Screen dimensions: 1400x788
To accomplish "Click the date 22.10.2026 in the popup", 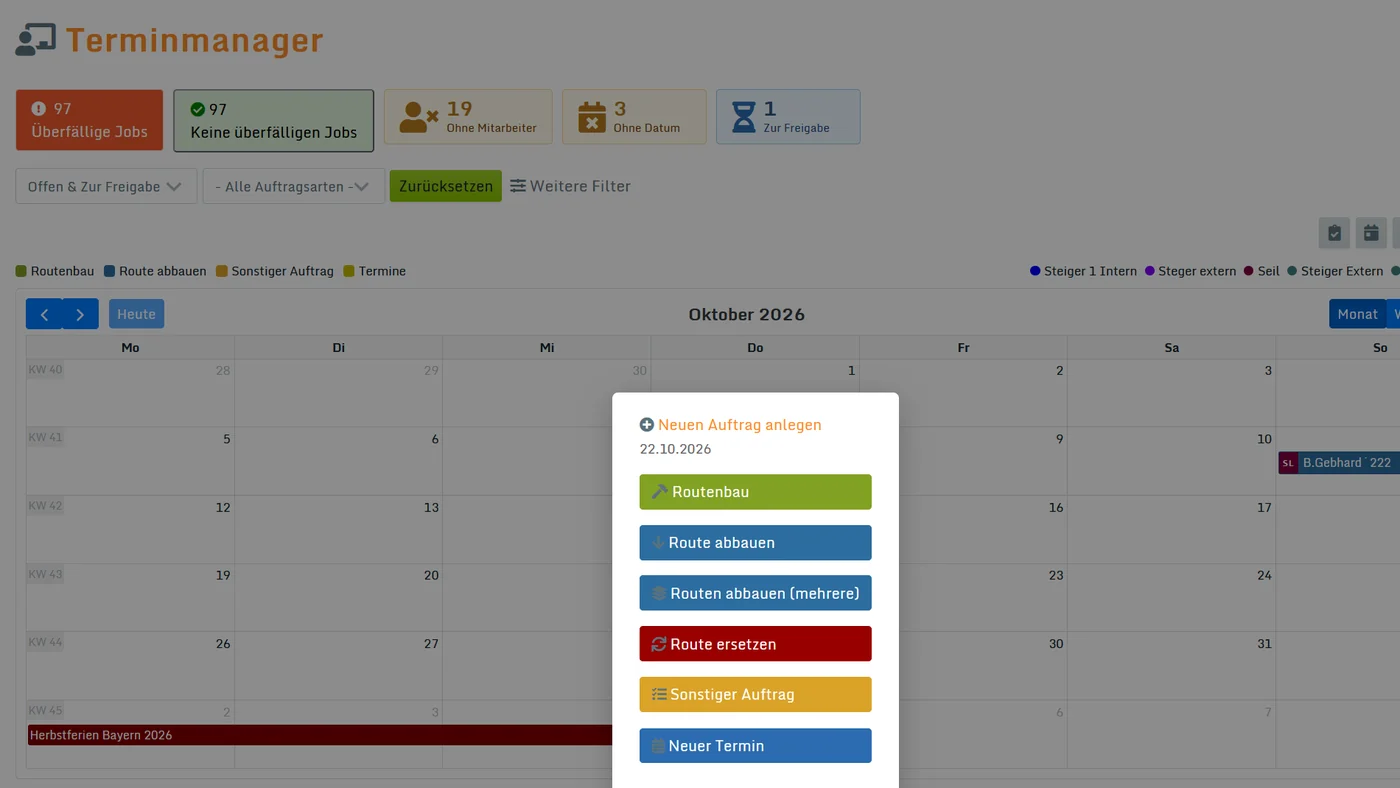I will 676,449.
